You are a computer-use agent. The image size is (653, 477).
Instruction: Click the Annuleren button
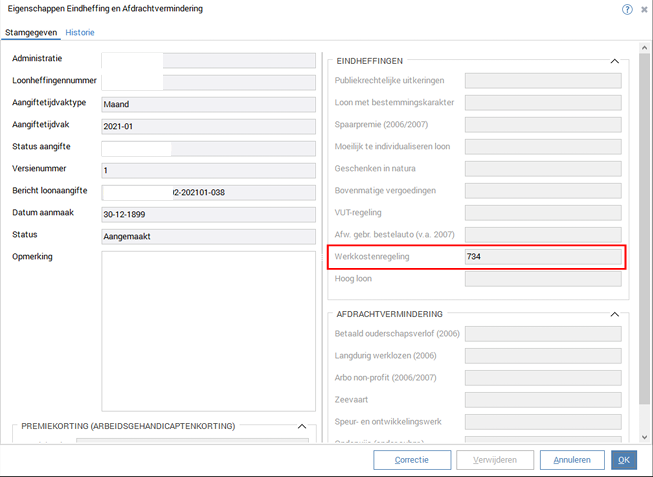[x=572, y=460]
